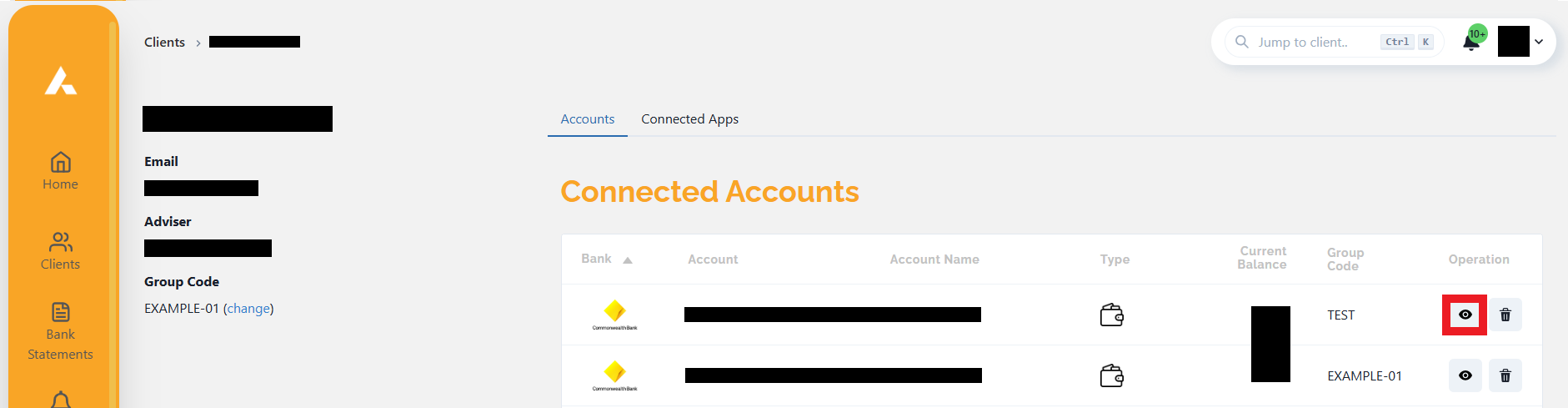Expand the user profile dropdown chevron
This screenshot has height=408, width=1568.
[1539, 42]
